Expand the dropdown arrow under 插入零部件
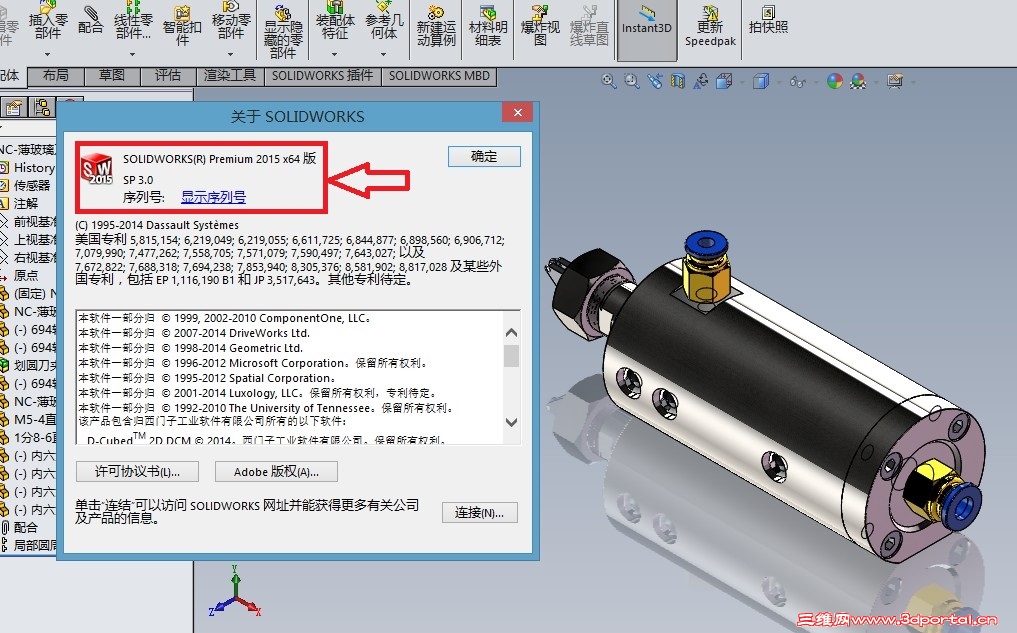The height and width of the screenshot is (633, 1017). click(x=48, y=54)
